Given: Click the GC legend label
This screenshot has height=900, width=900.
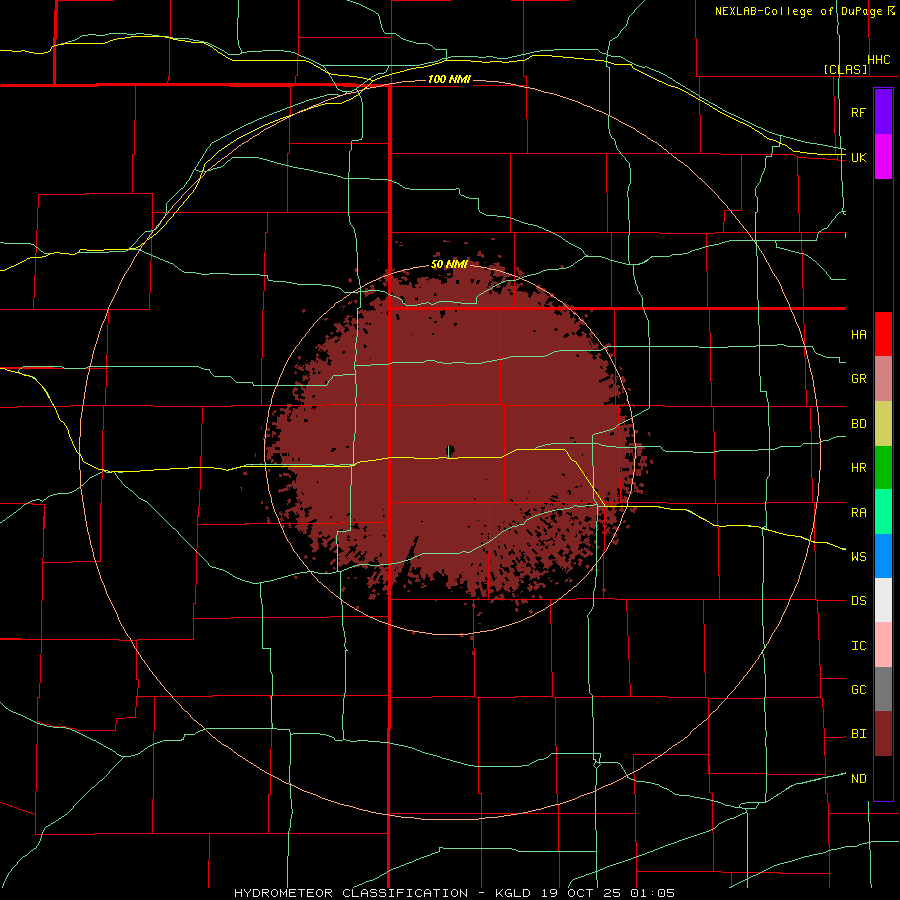Looking at the screenshot, I should tap(858, 690).
